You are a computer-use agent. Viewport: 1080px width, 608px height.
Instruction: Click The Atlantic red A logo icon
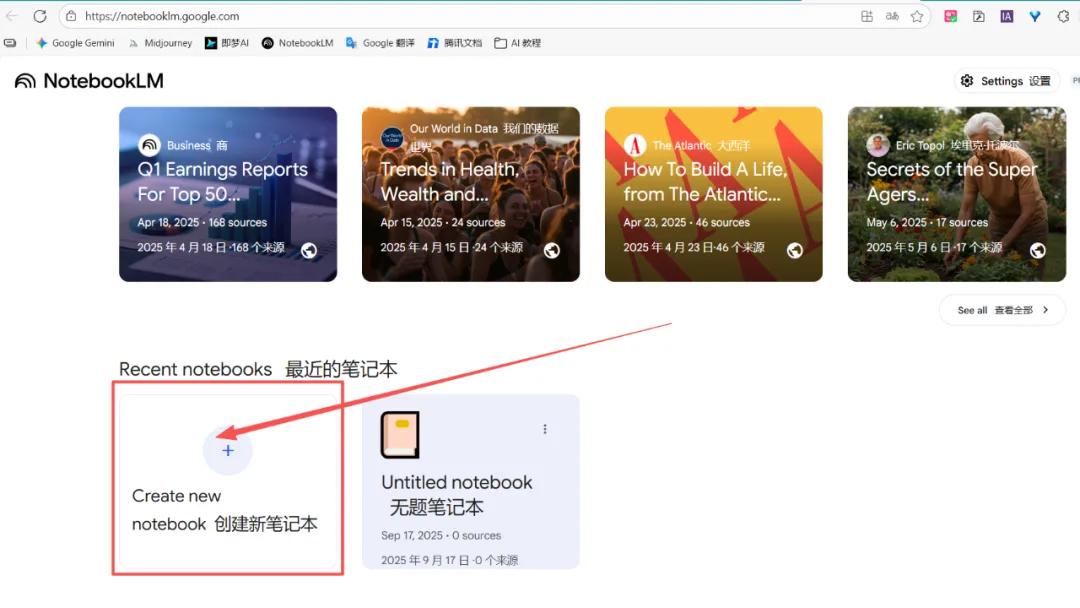click(x=634, y=145)
